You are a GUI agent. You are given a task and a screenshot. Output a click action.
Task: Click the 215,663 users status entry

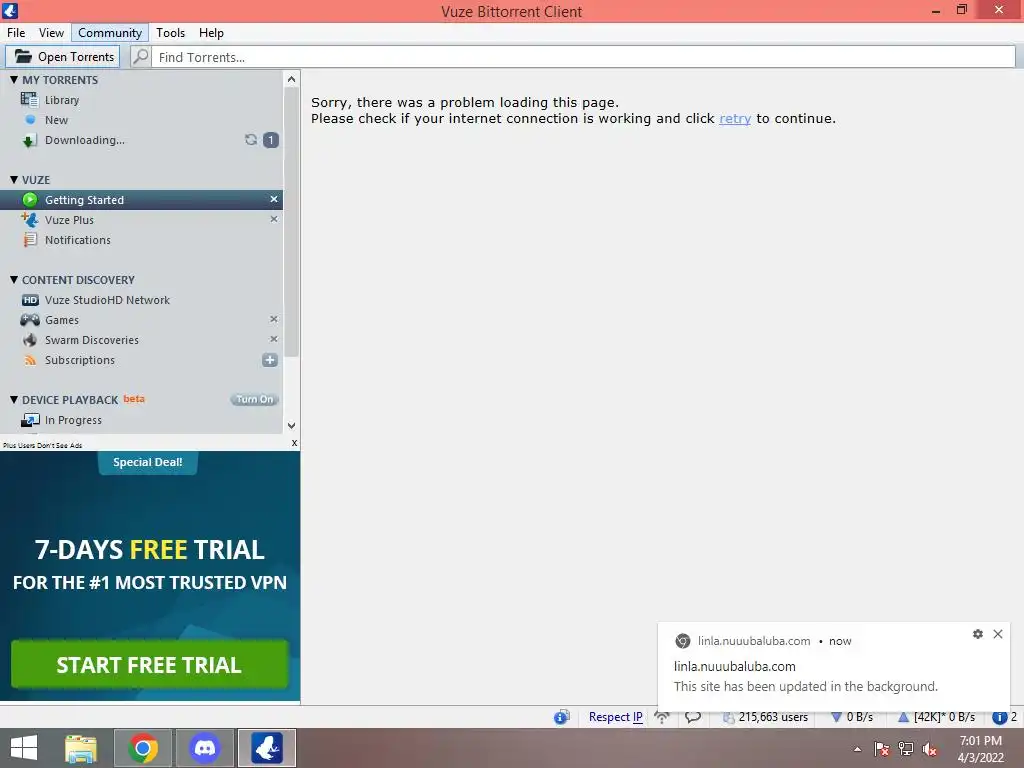(765, 717)
